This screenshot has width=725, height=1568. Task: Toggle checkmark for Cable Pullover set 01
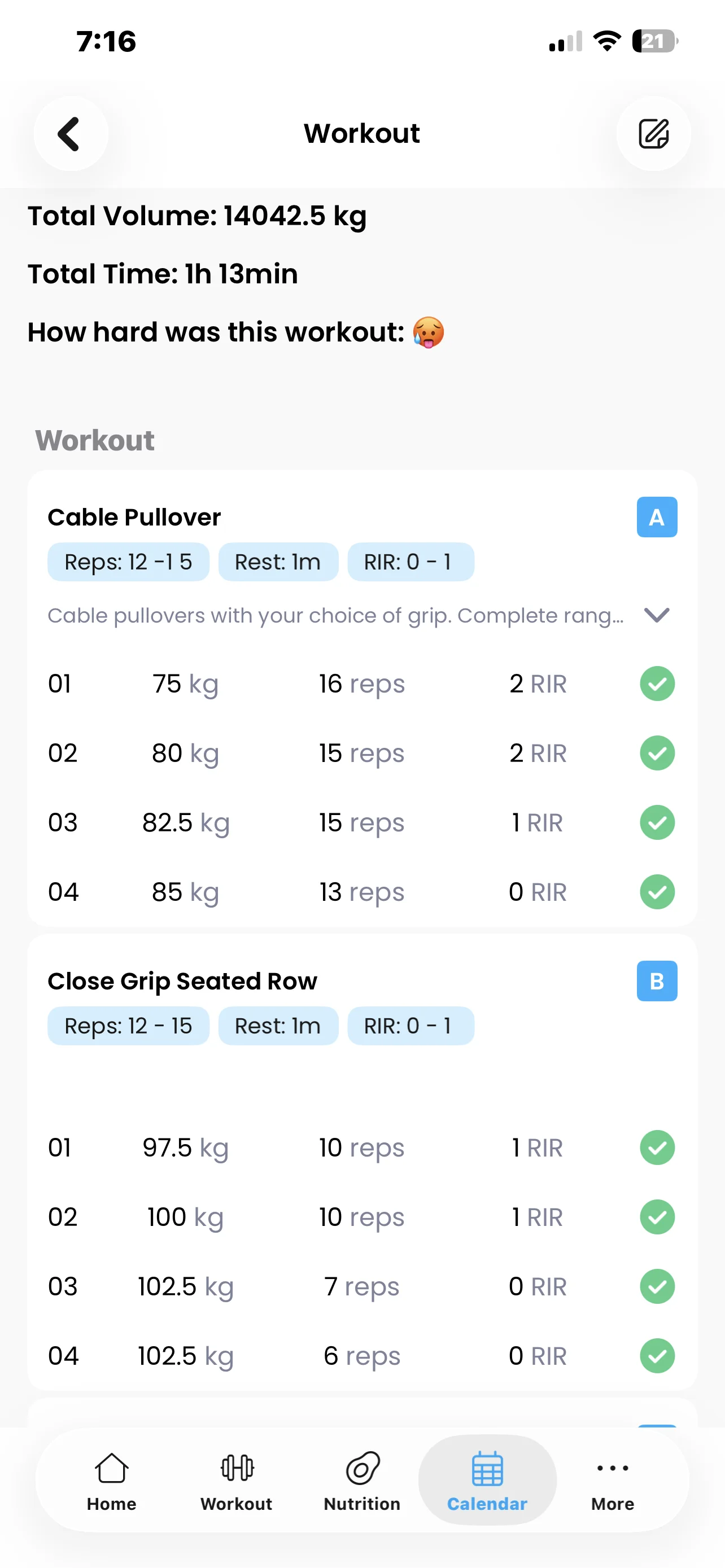pos(657,684)
